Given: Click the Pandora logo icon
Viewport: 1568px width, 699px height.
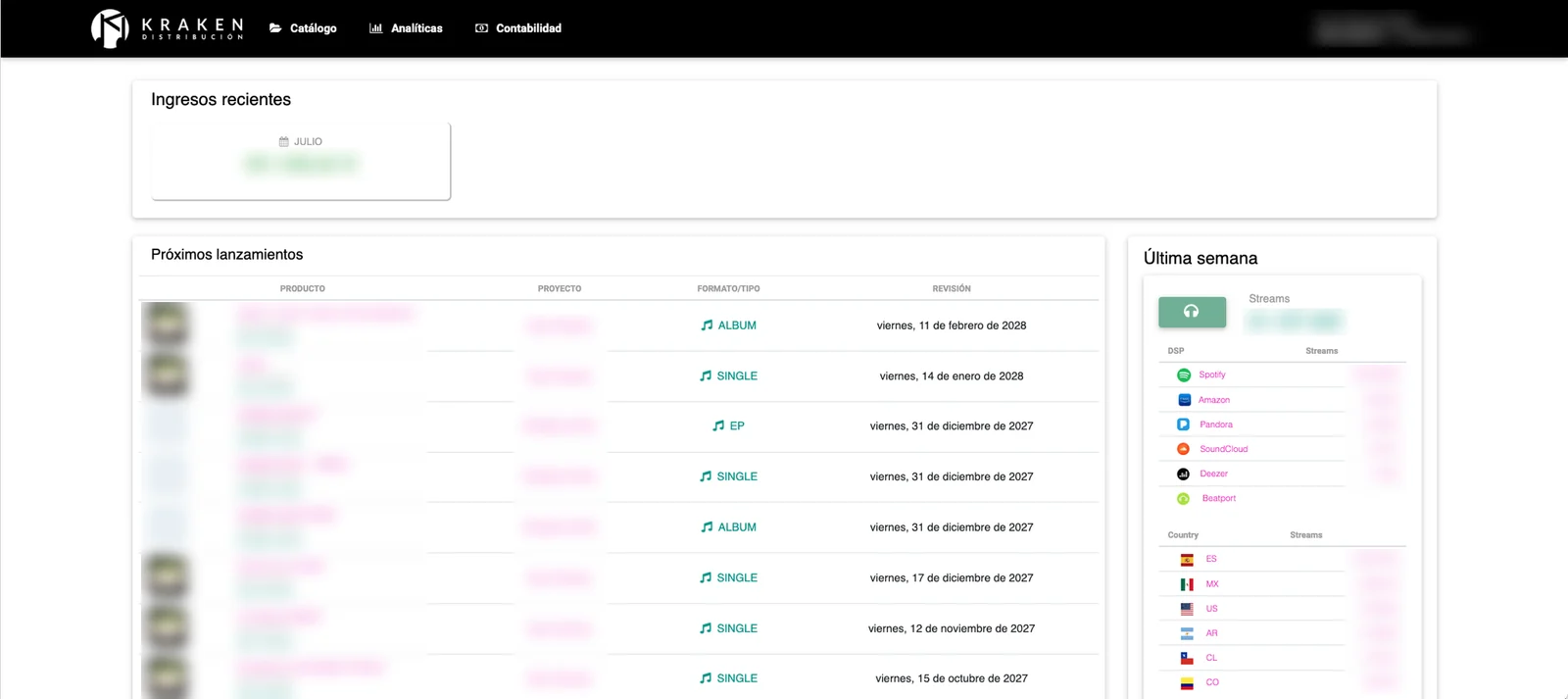Looking at the screenshot, I should (1184, 424).
